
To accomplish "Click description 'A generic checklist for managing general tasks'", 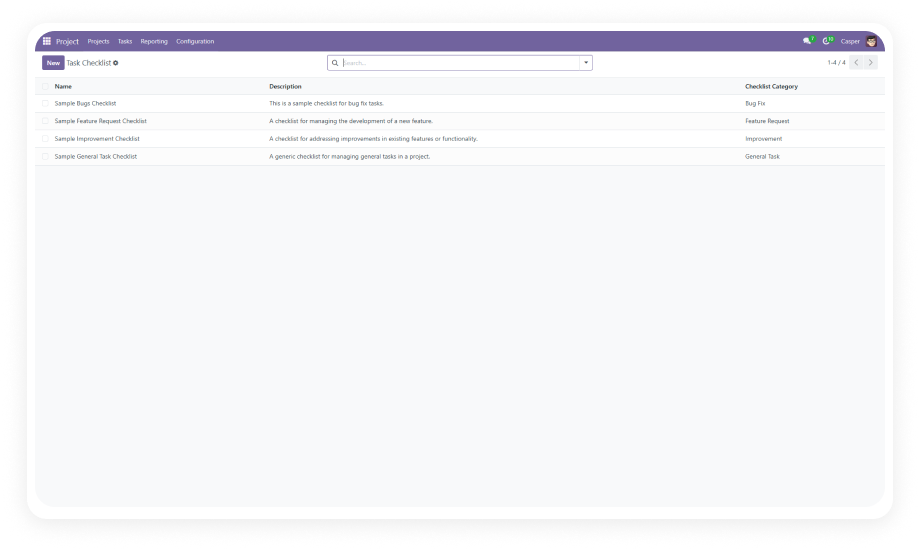I will click(350, 157).
